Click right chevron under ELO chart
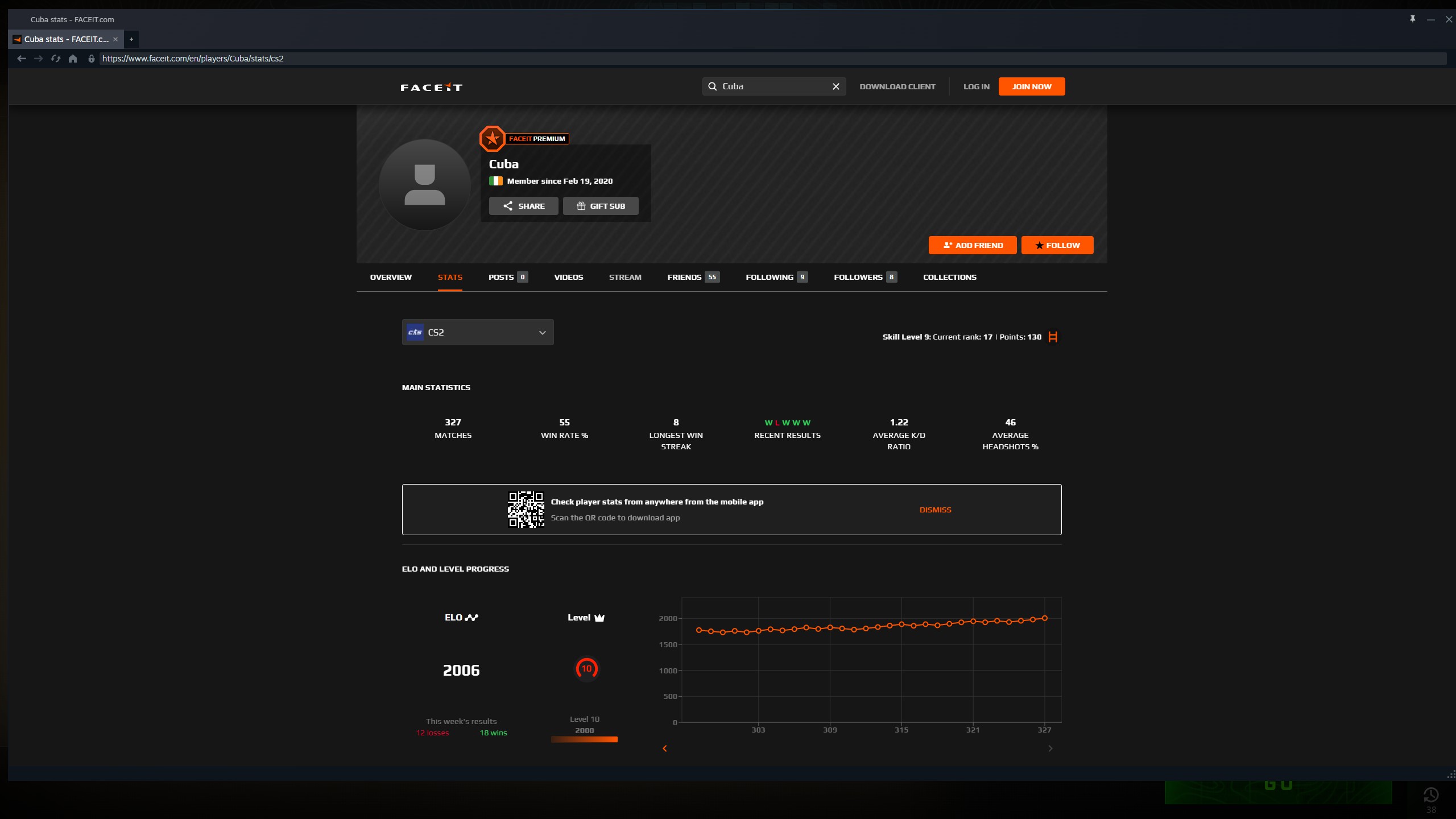 (1050, 748)
